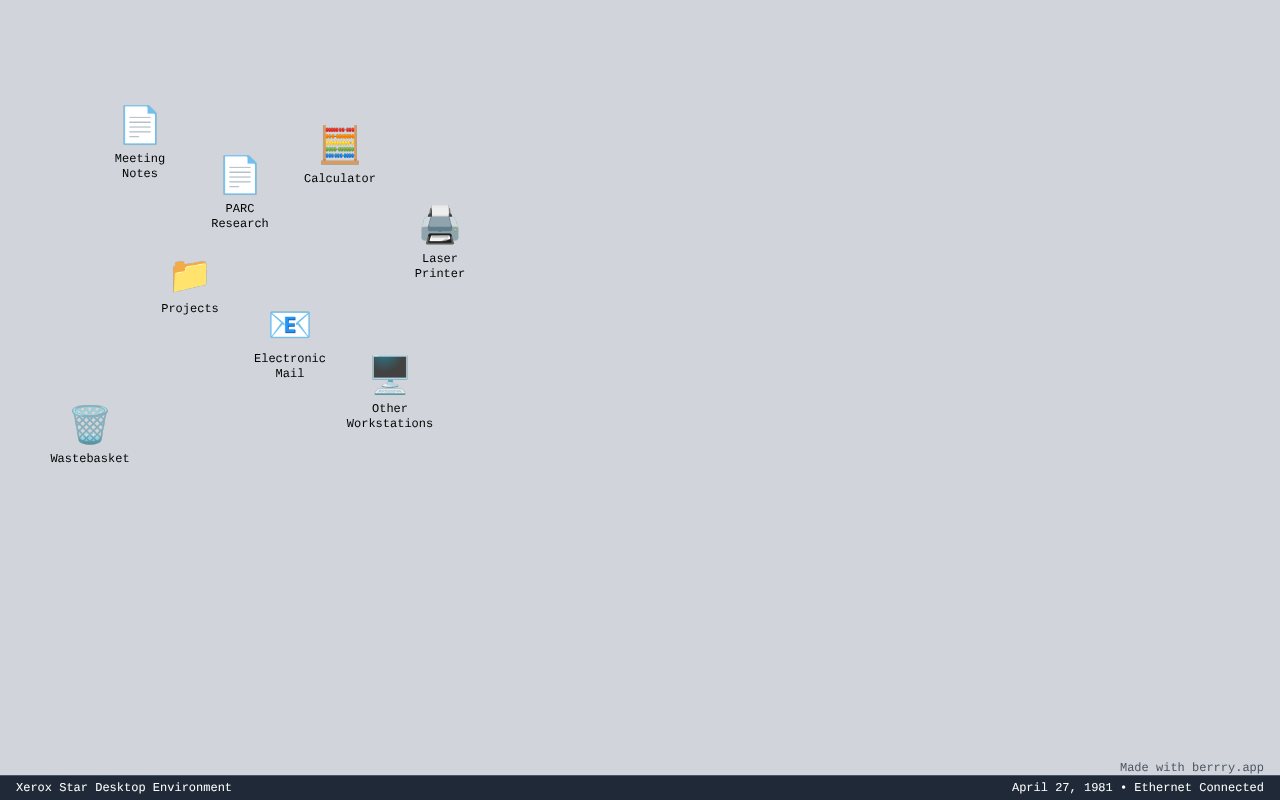Select the Other Workstations label
Screen dimensions: 1280x800
point(389,415)
